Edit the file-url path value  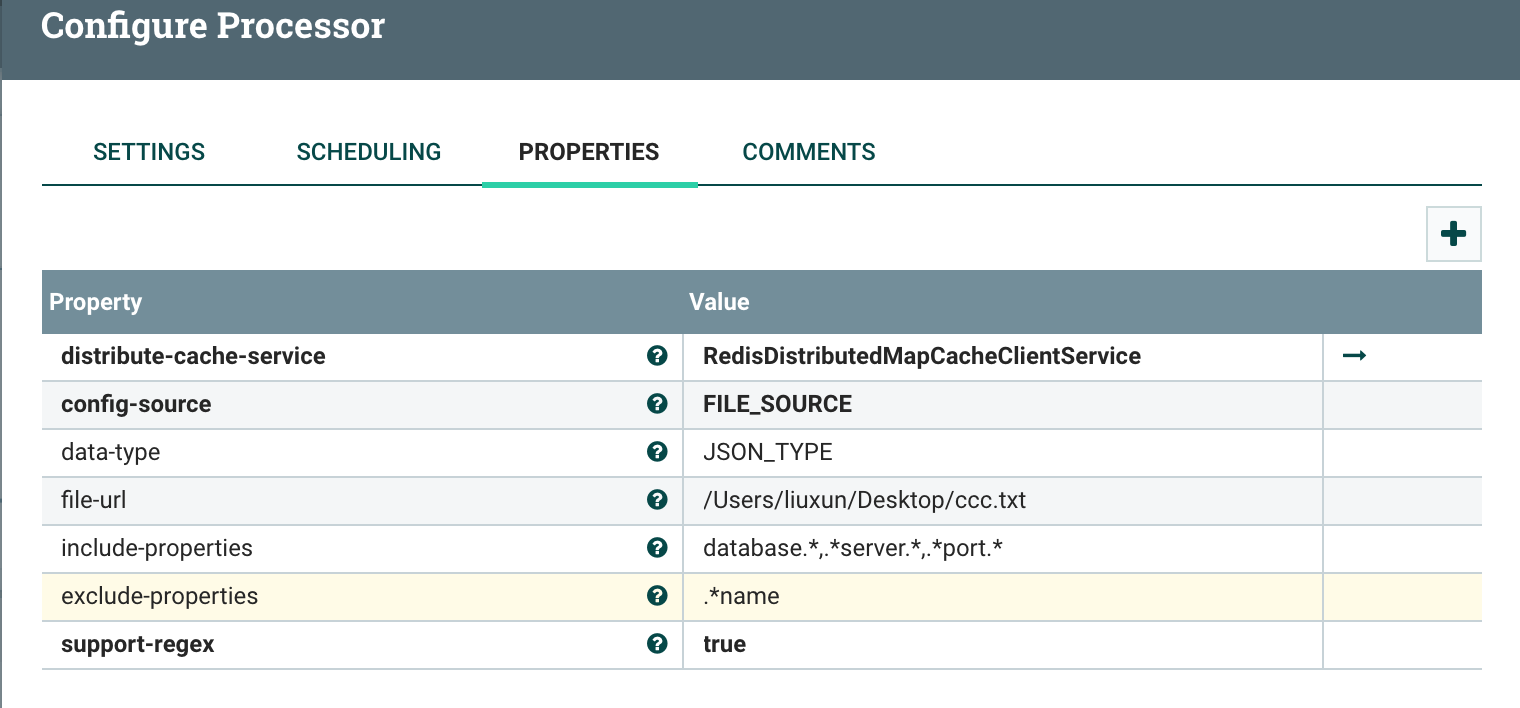coord(864,500)
